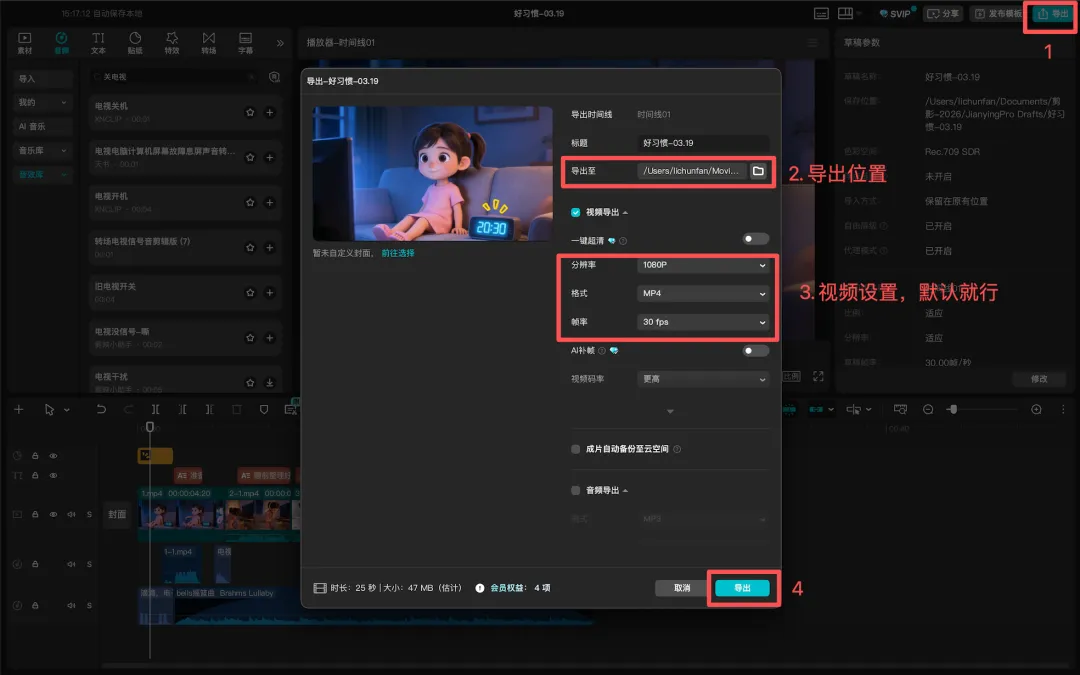The width and height of the screenshot is (1080, 675).
Task: Click the timeline zoom-in magnifier icon
Action: (x=1036, y=409)
